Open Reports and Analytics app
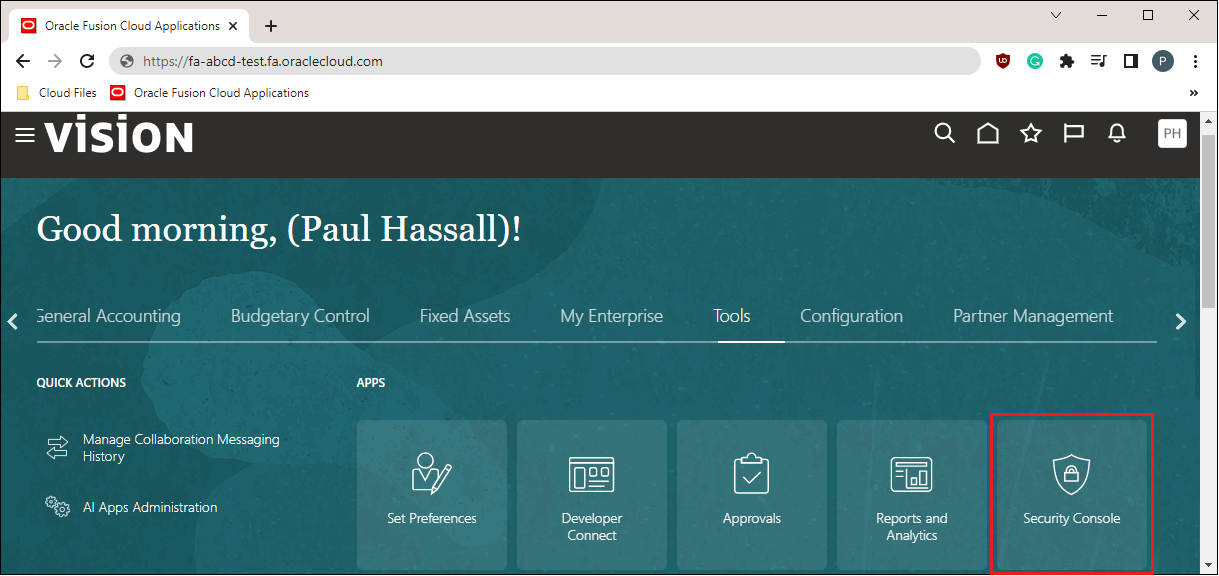This screenshot has height=576, width=1219. 912,495
